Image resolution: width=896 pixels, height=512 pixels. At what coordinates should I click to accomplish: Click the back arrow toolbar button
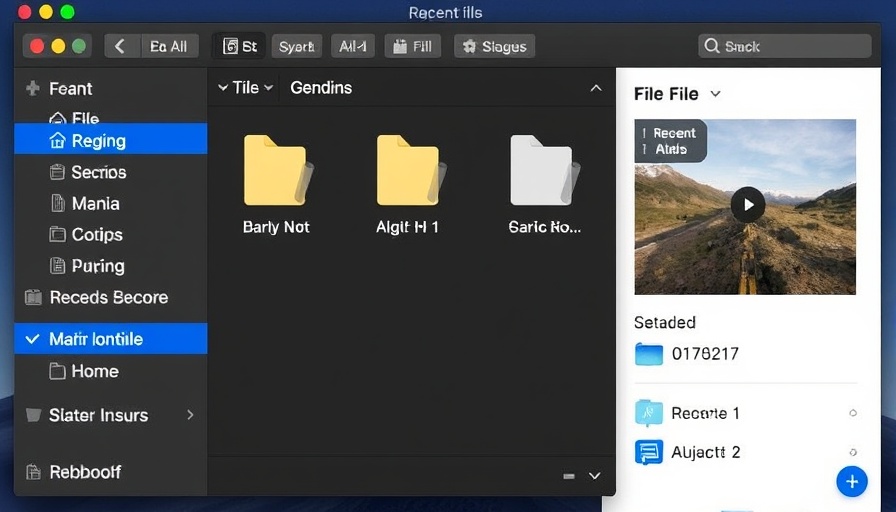pyautogui.click(x=121, y=46)
